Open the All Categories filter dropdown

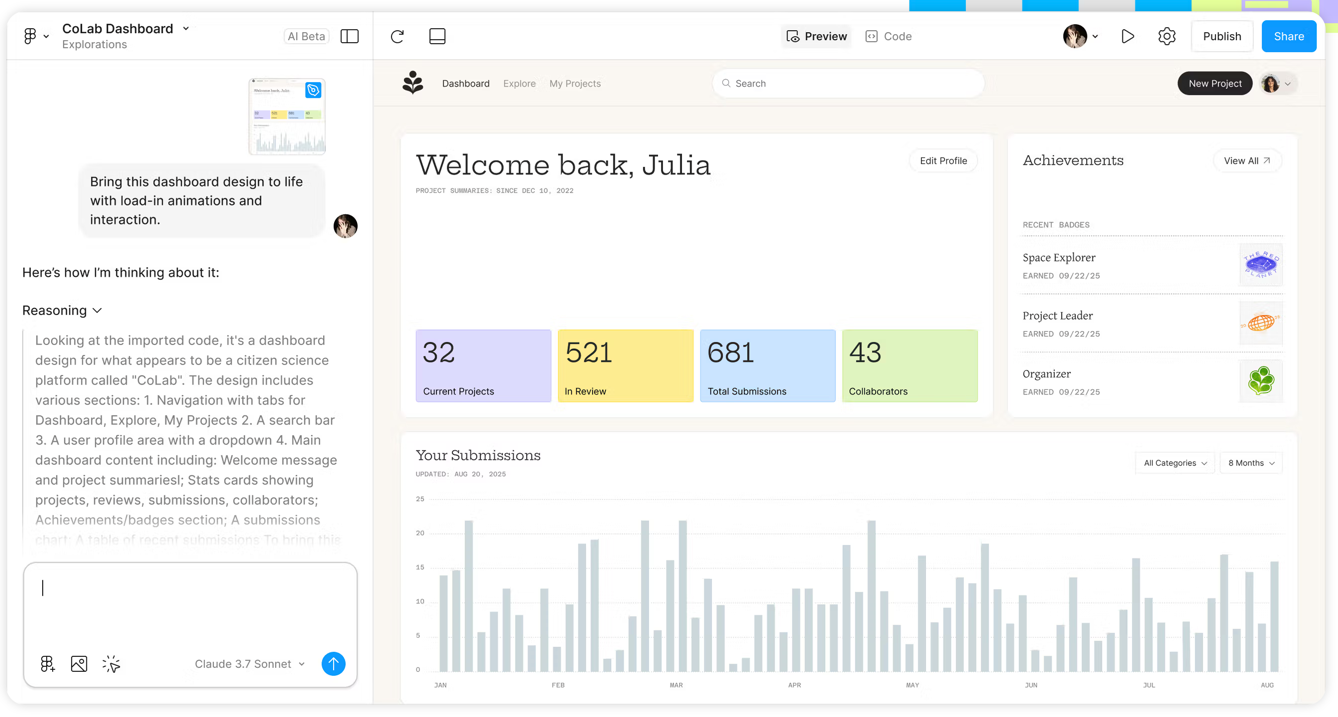tap(1175, 463)
